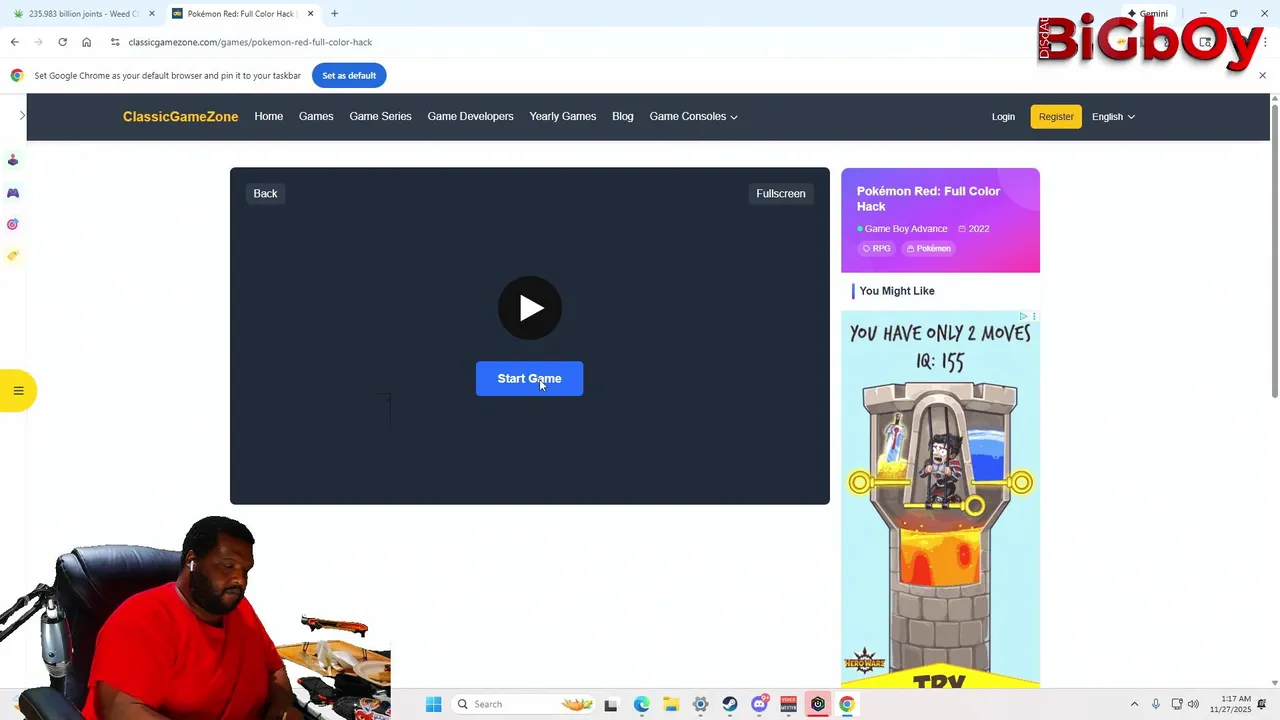Click the round play button in the game area
This screenshot has width=1280, height=720.
530,308
